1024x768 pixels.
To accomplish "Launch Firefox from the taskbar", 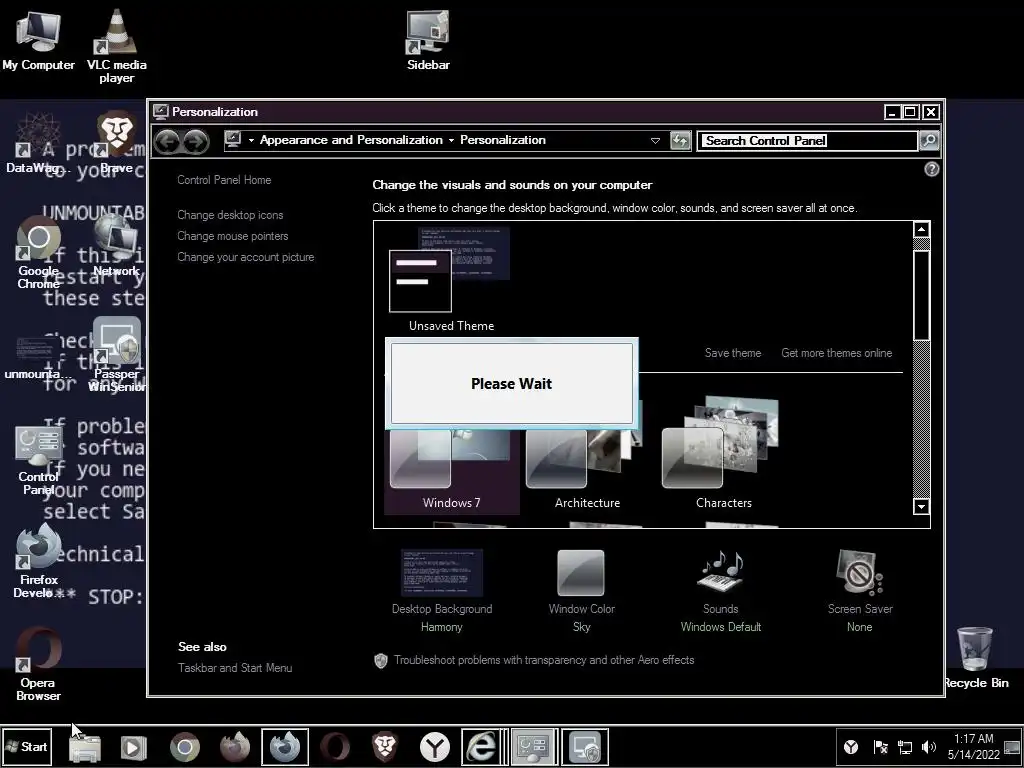I will tap(234, 747).
